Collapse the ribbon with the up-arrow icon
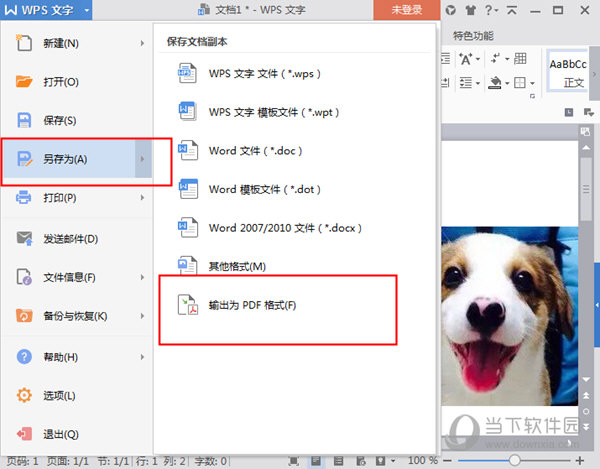Screen dimensions: 600x469 512,10
